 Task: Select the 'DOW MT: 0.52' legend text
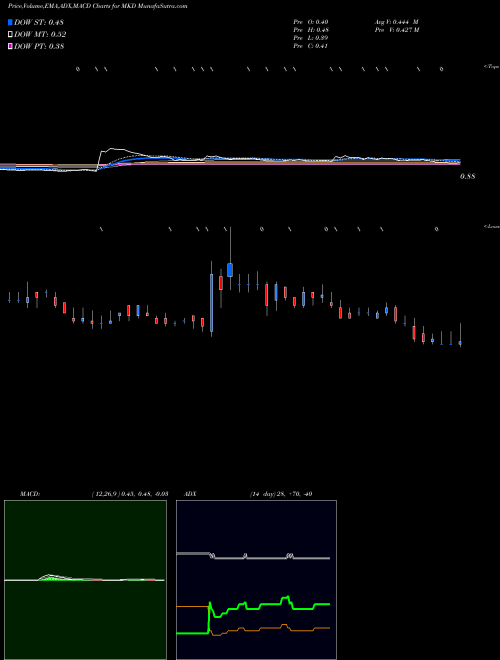[x=40, y=35]
